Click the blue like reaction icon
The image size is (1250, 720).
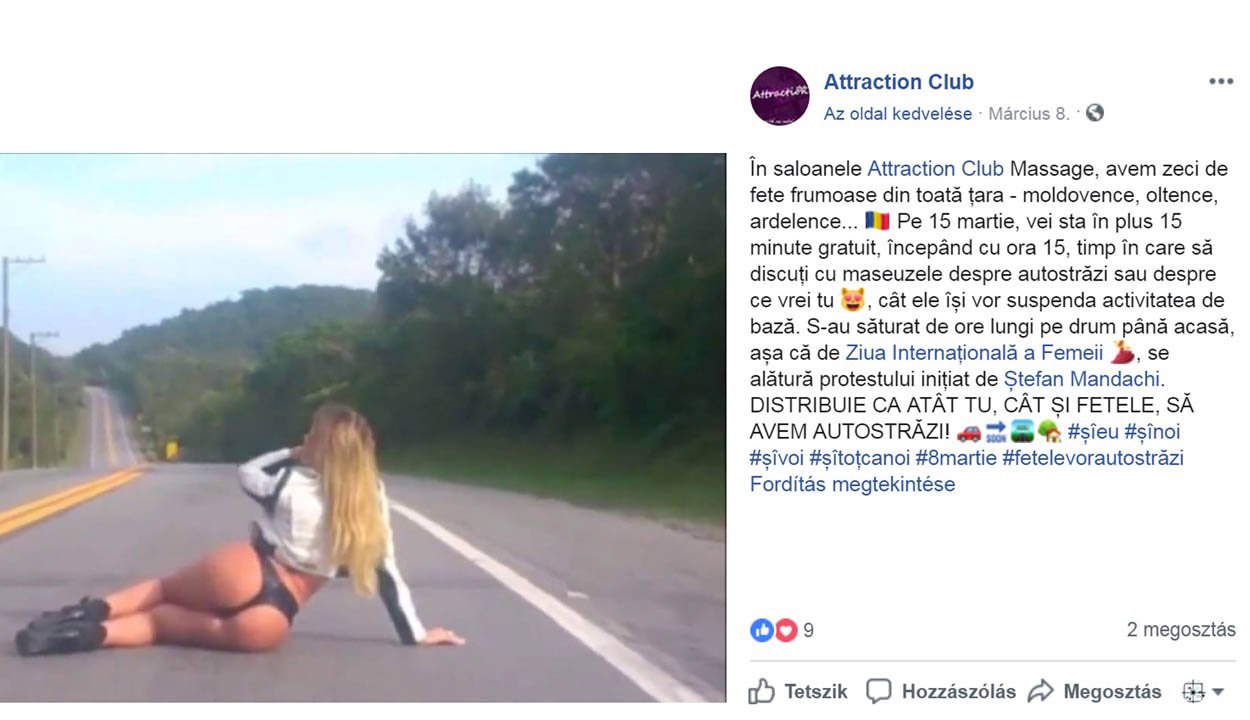762,630
